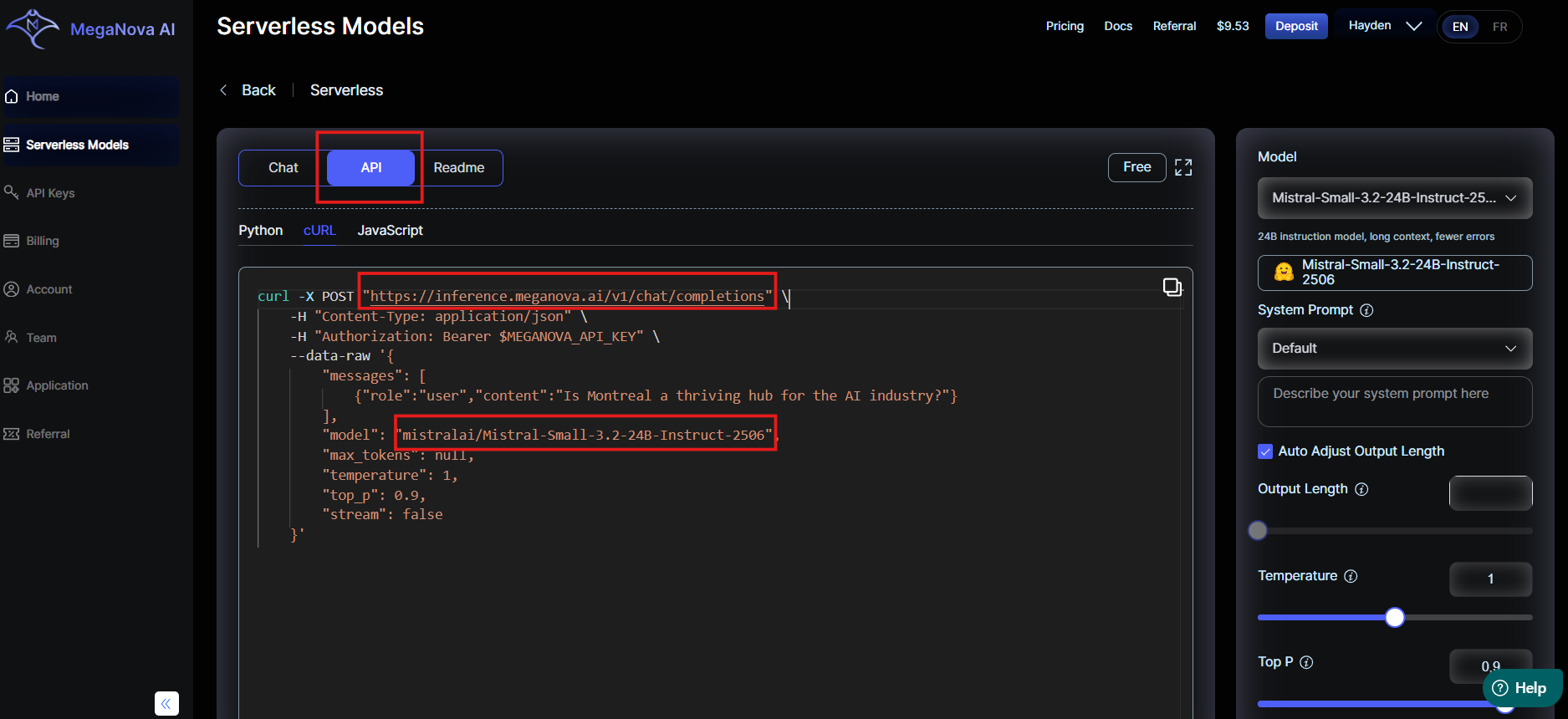Viewport: 1568px width, 719px height.
Task: Copy the cURL code snippet
Action: [1172, 288]
